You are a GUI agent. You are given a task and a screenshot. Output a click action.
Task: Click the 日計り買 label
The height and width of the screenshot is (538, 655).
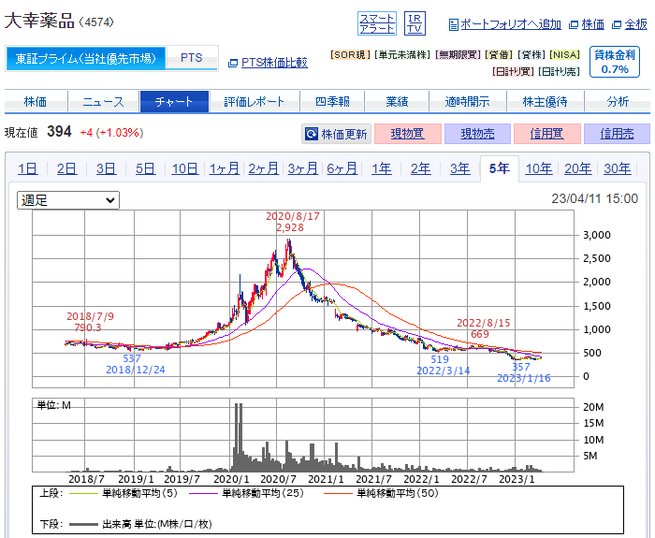[x=513, y=72]
